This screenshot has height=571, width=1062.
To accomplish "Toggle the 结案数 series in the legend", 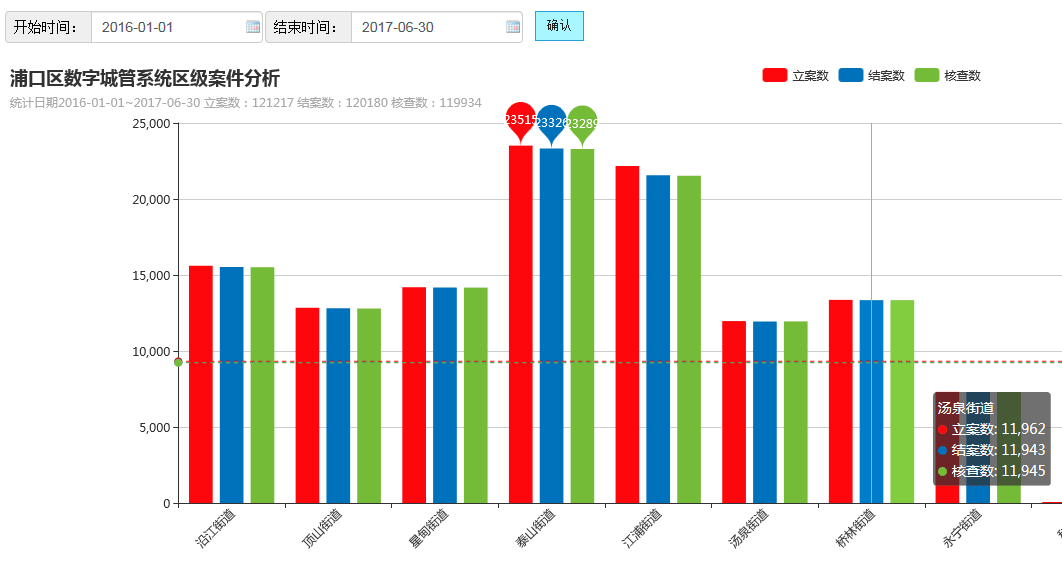I will 872,75.
